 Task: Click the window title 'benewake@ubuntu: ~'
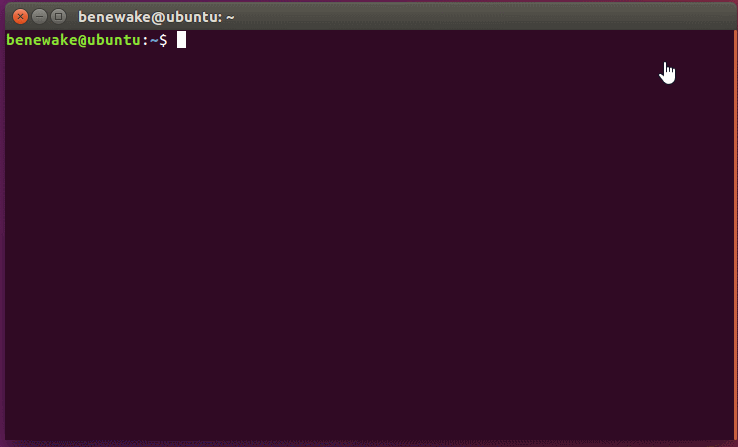point(156,17)
